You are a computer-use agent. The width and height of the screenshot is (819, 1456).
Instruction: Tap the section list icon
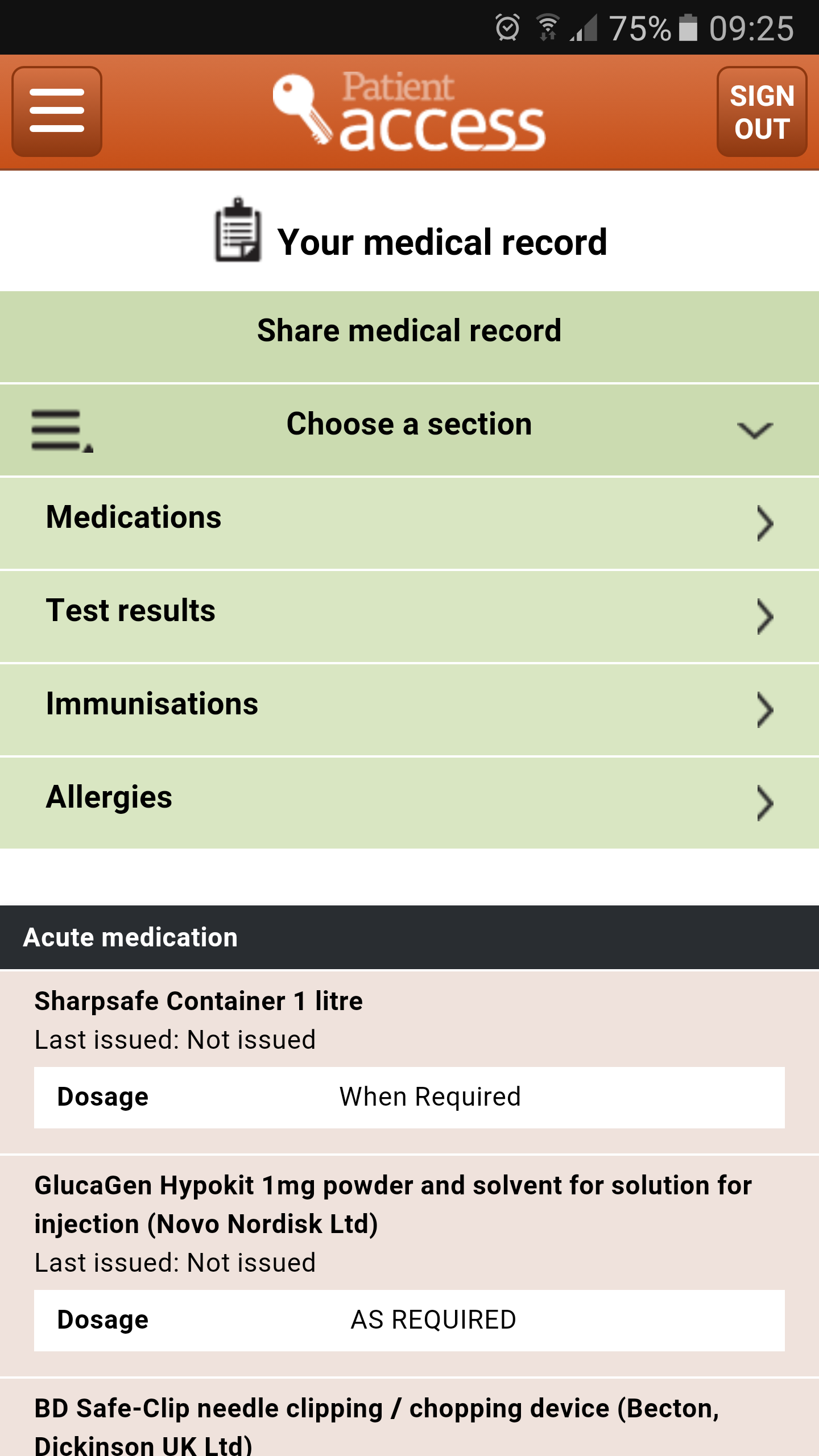coord(61,431)
